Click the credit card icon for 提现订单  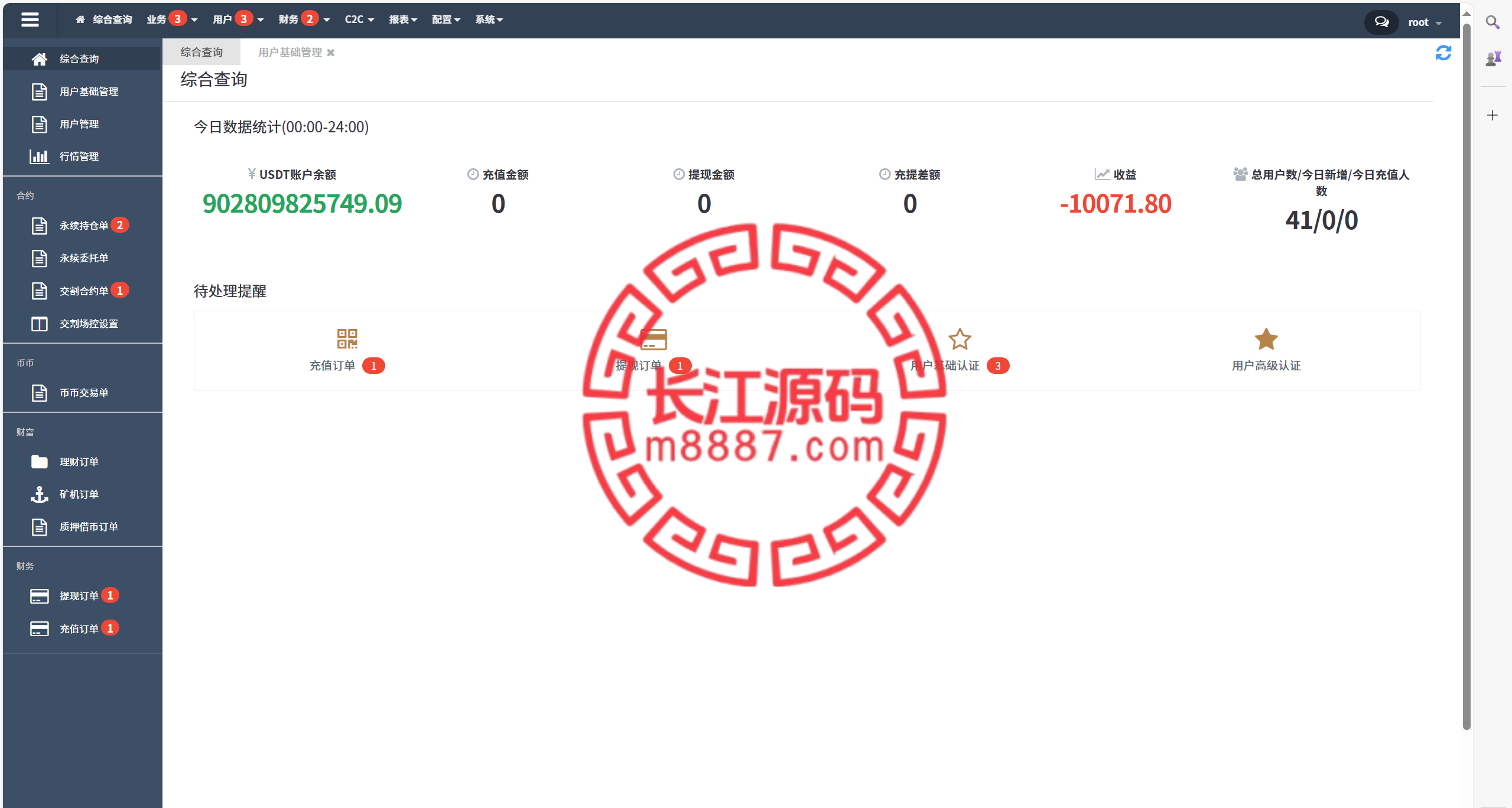point(653,339)
